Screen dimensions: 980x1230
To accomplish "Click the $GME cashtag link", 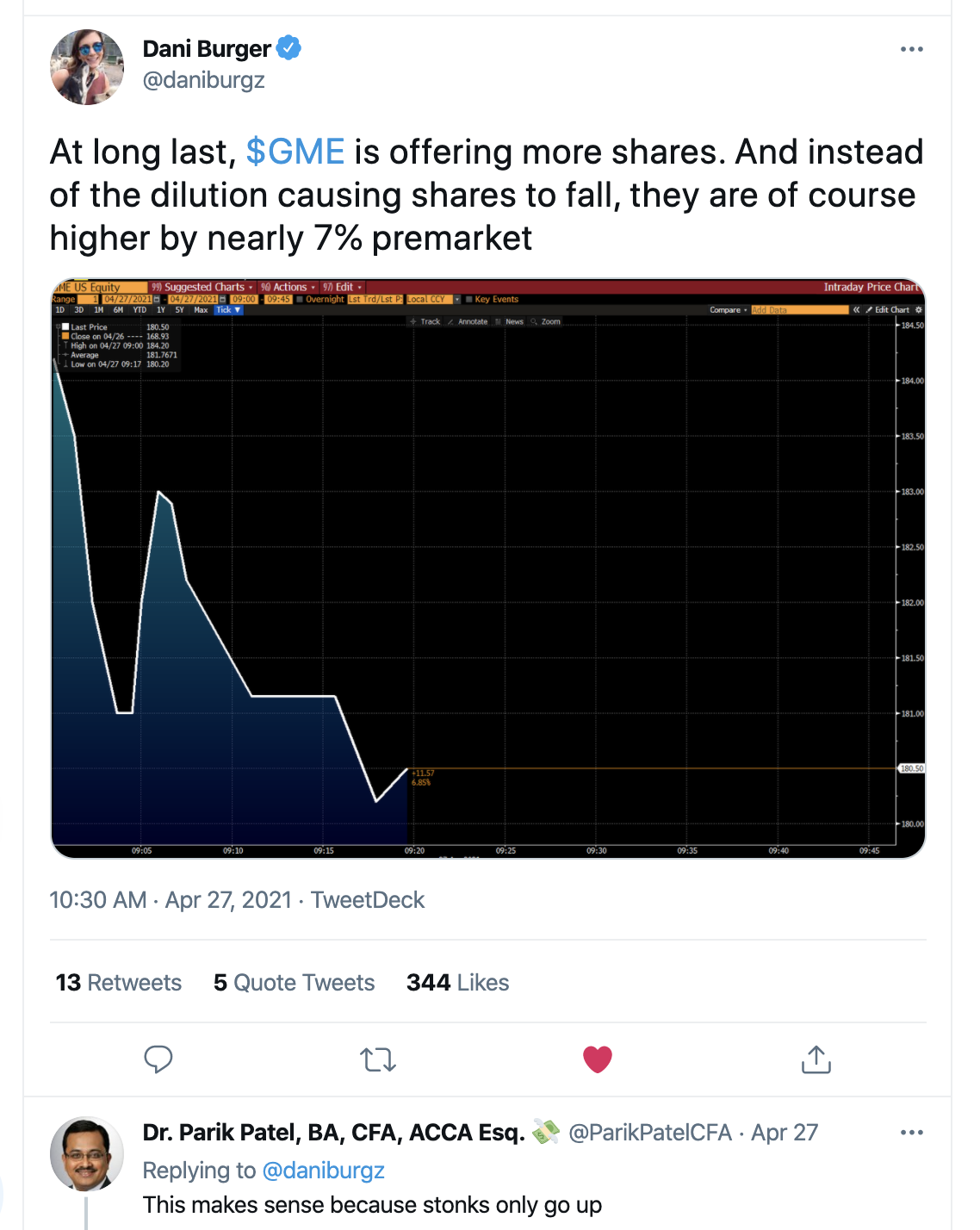I will click(x=295, y=152).
